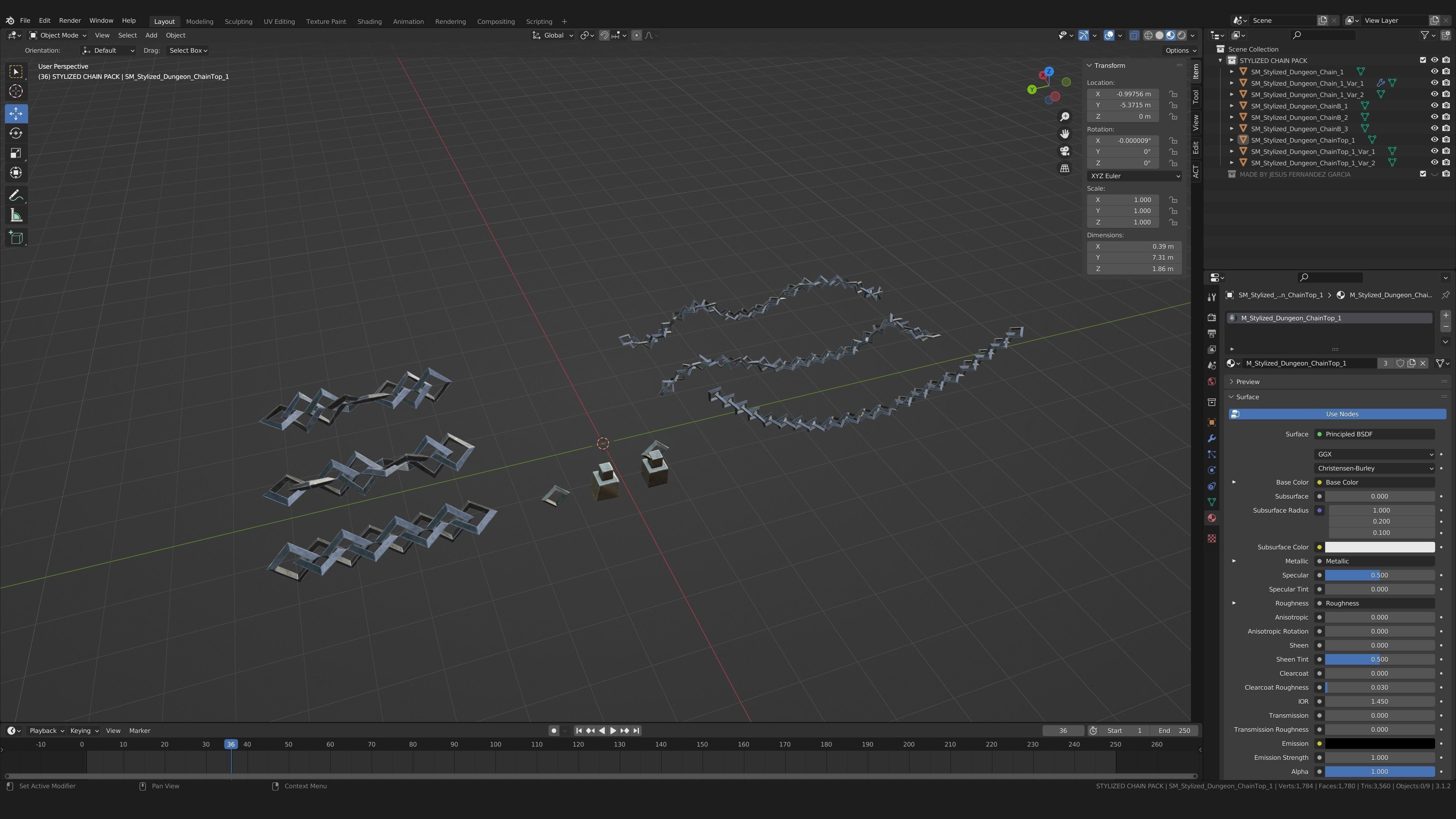Select the Rotate tool in the toolbar
1456x819 pixels.
pyautogui.click(x=16, y=133)
